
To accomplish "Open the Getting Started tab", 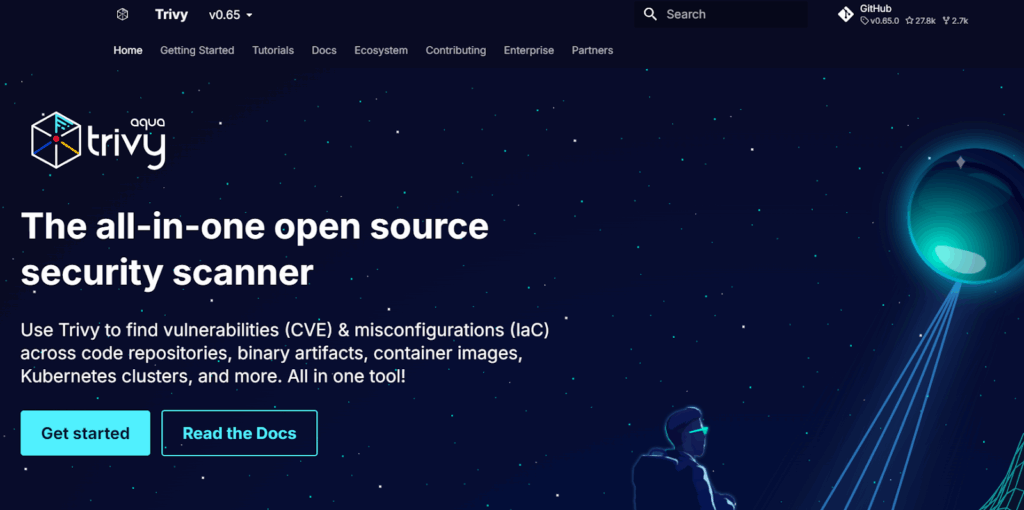I will (x=197, y=50).
